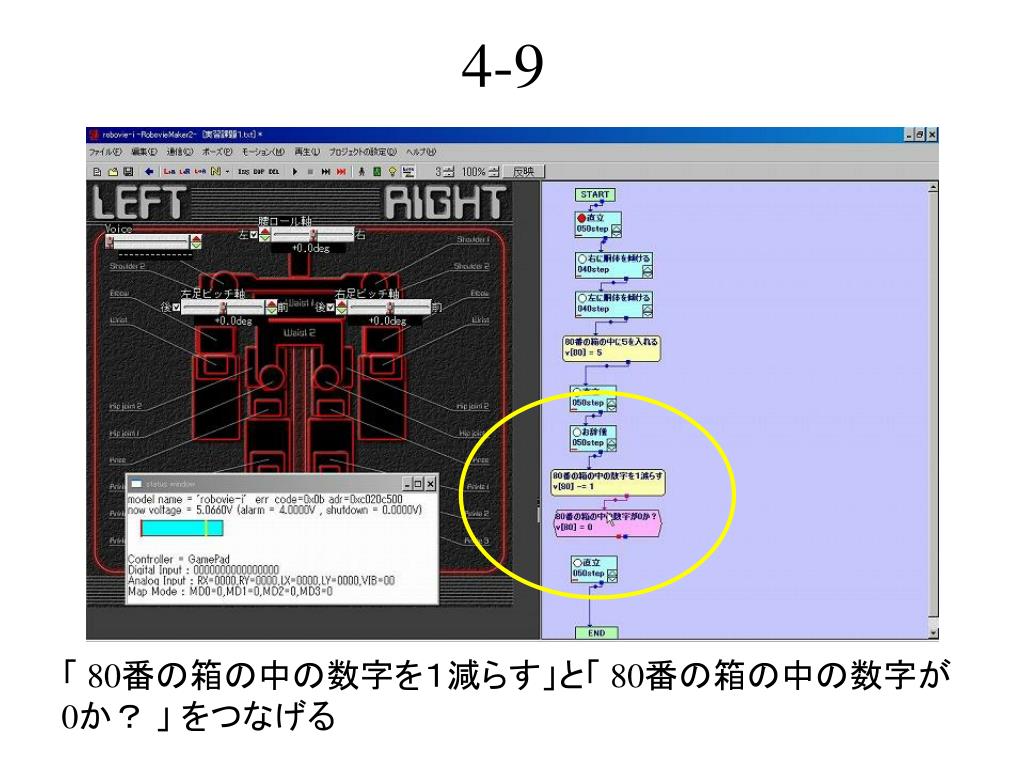Image resolution: width=1024 pixels, height=768 pixels.
Task: Click the new file toolbar icon
Action: pos(97,172)
